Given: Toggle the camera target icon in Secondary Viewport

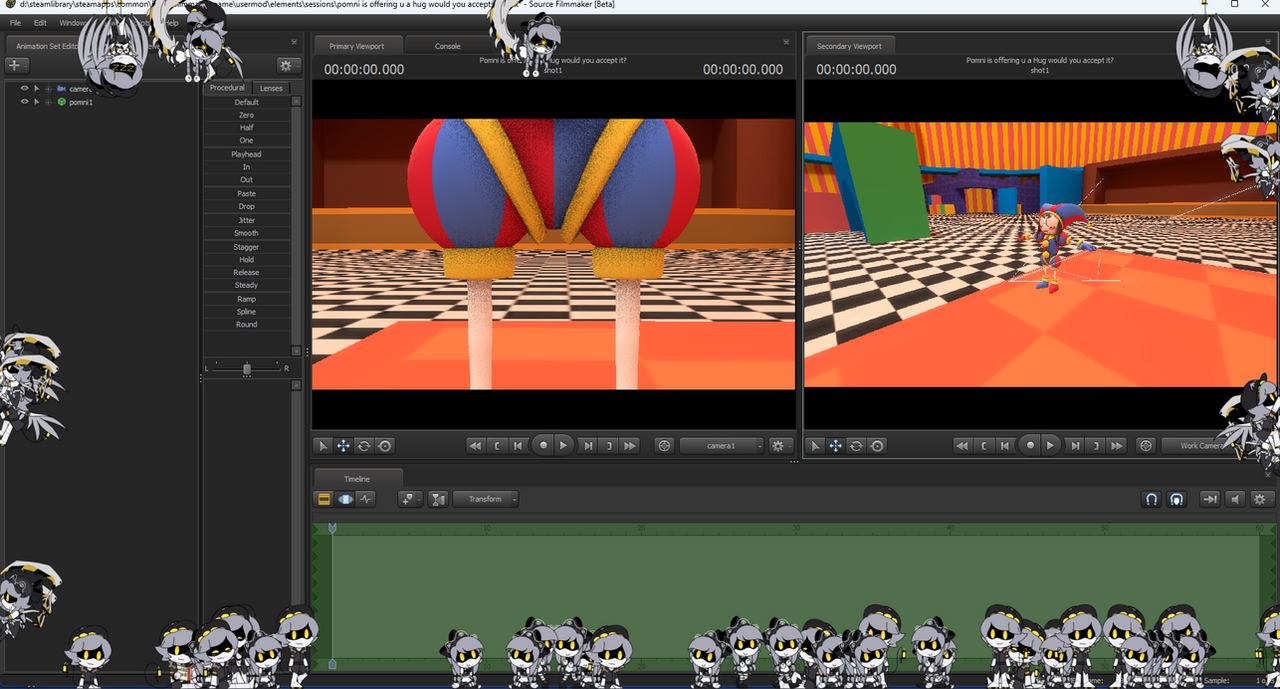Looking at the screenshot, I should click(x=1146, y=446).
